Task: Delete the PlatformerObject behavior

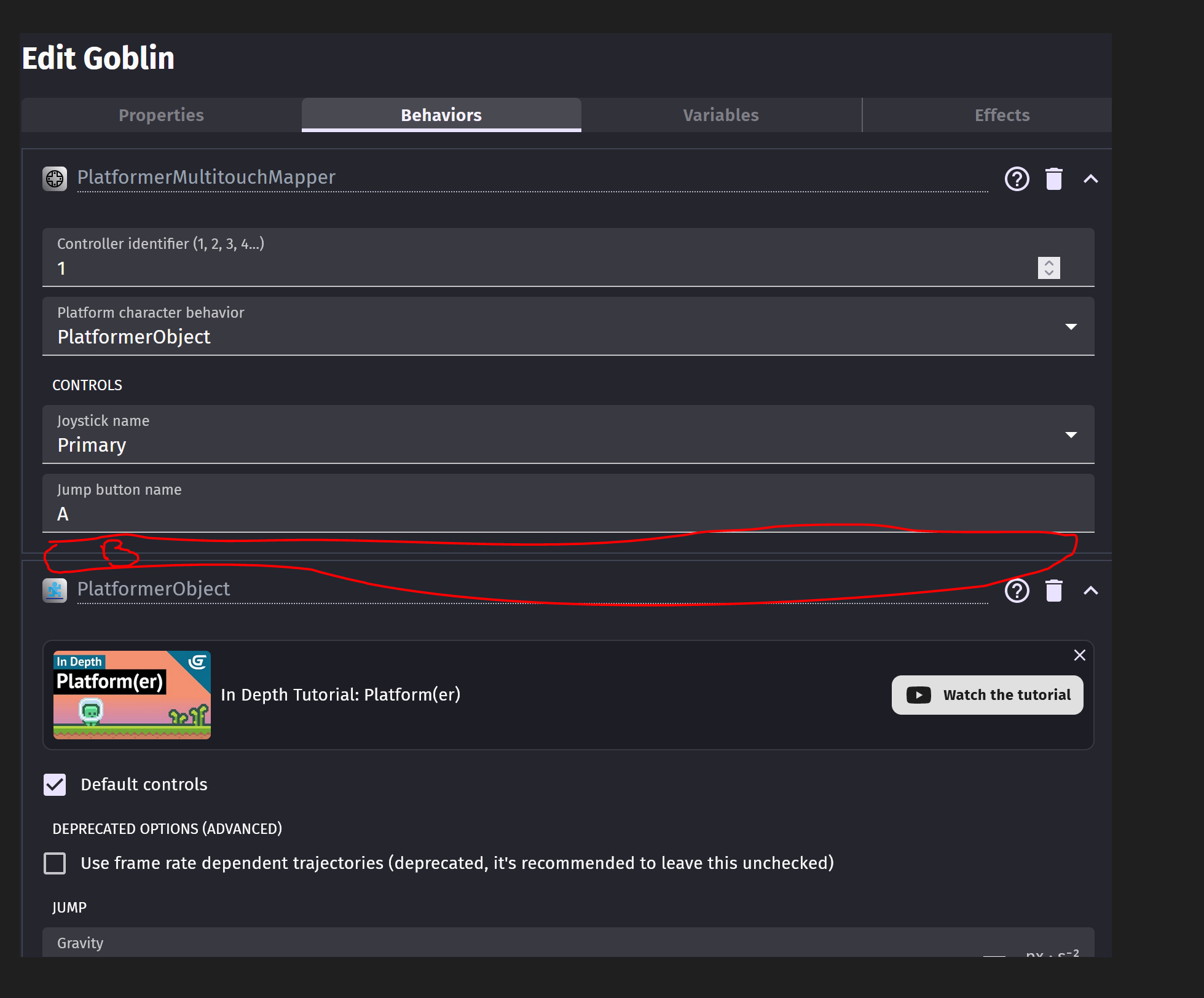Action: pos(1054,591)
